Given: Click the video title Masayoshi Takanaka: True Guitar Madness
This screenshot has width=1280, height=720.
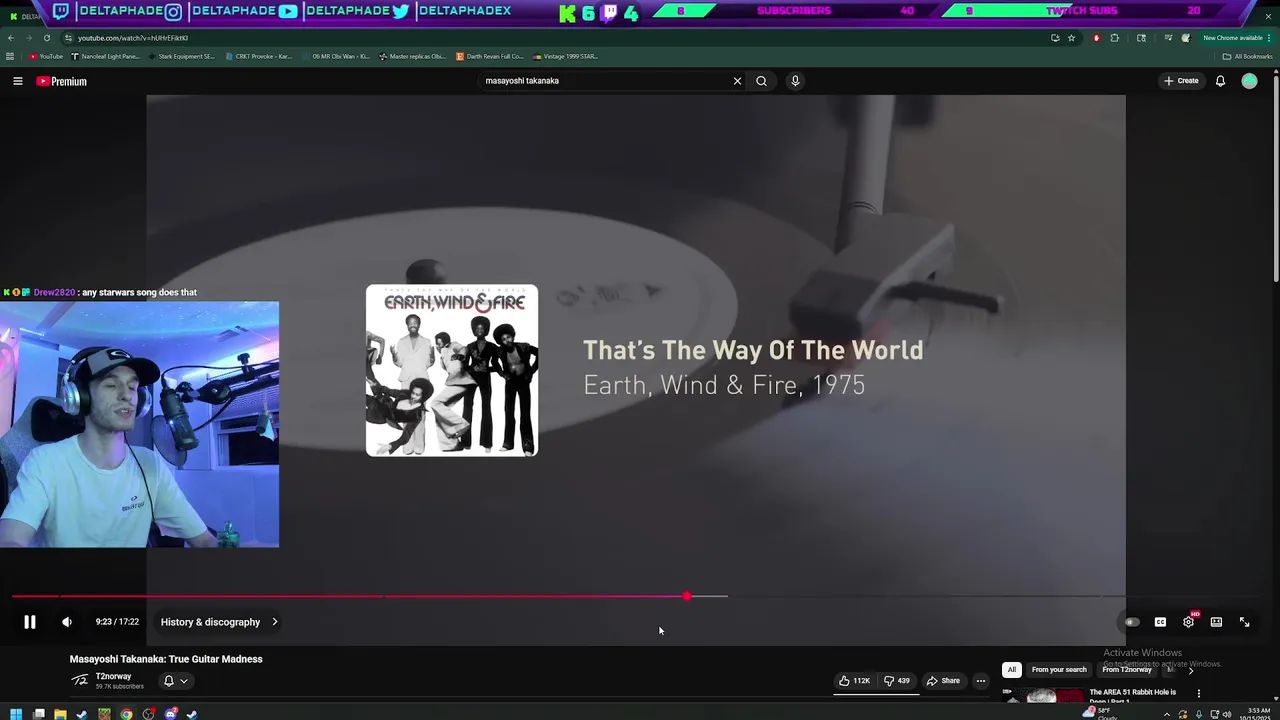Looking at the screenshot, I should 166,659.
